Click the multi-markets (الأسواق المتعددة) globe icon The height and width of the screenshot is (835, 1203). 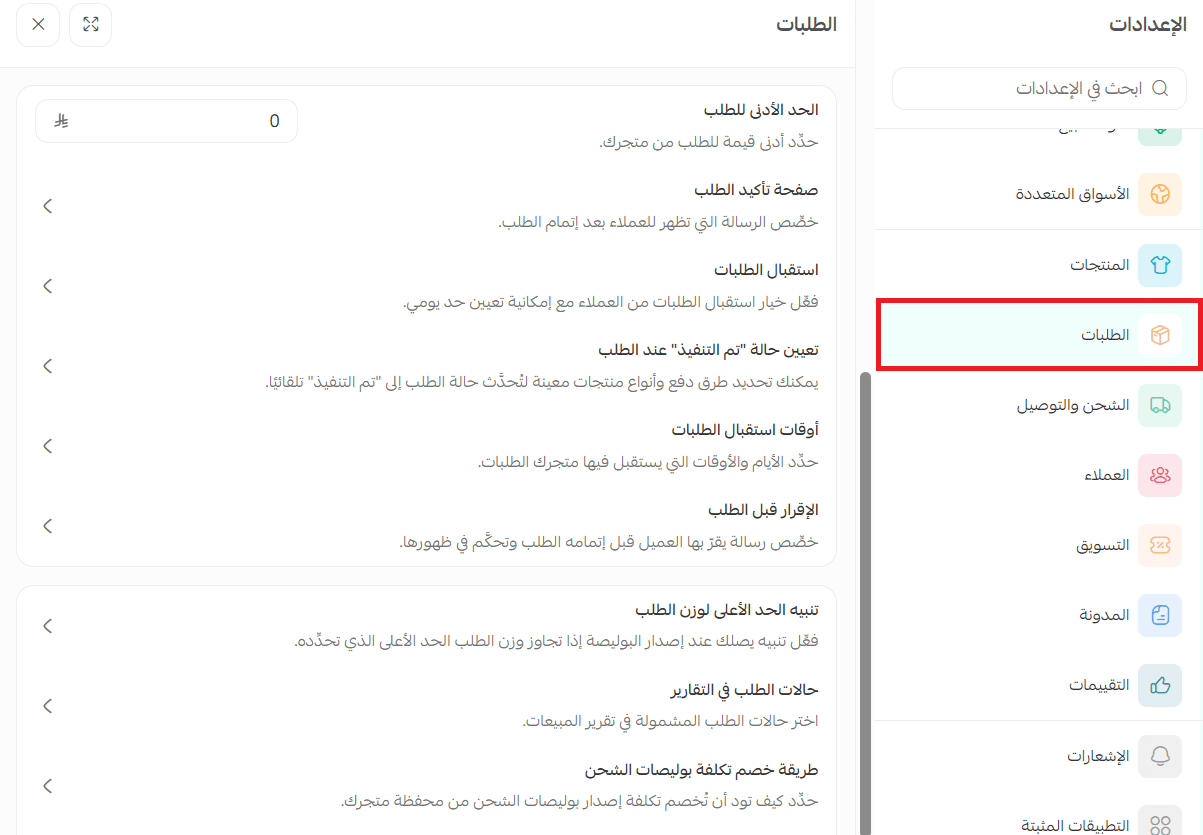coord(1160,194)
